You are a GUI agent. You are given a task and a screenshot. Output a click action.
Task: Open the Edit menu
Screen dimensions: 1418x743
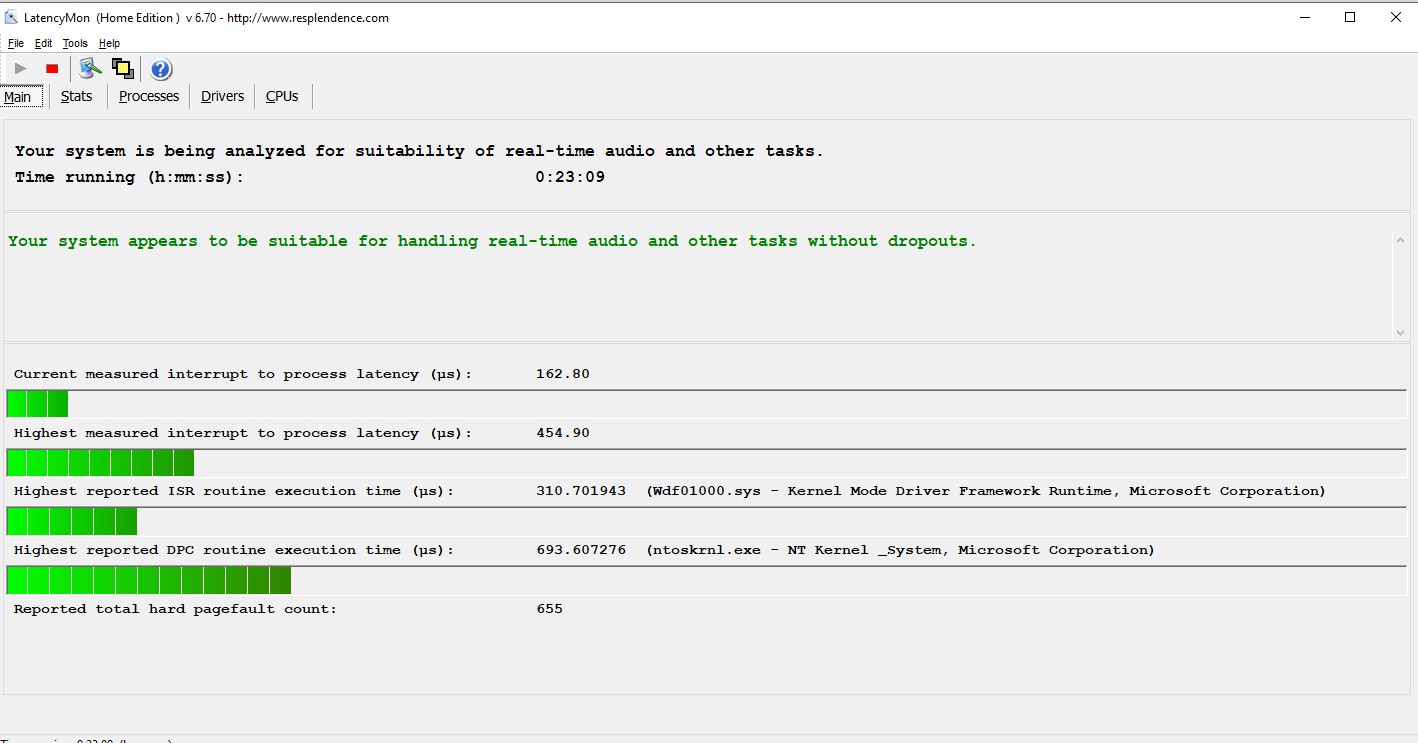coord(43,43)
